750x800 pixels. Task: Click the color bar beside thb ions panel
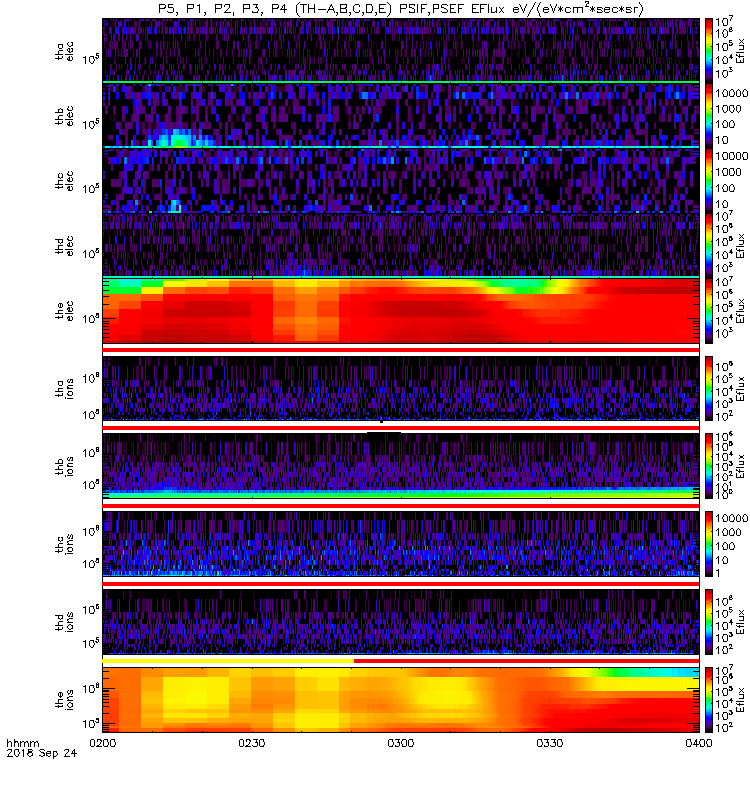pyautogui.click(x=709, y=466)
